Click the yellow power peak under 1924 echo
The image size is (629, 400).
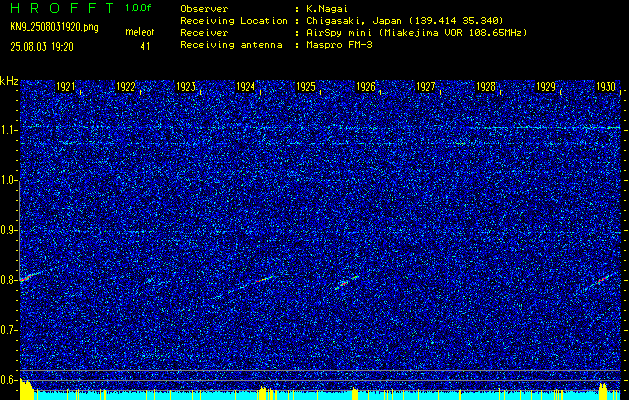(263, 393)
